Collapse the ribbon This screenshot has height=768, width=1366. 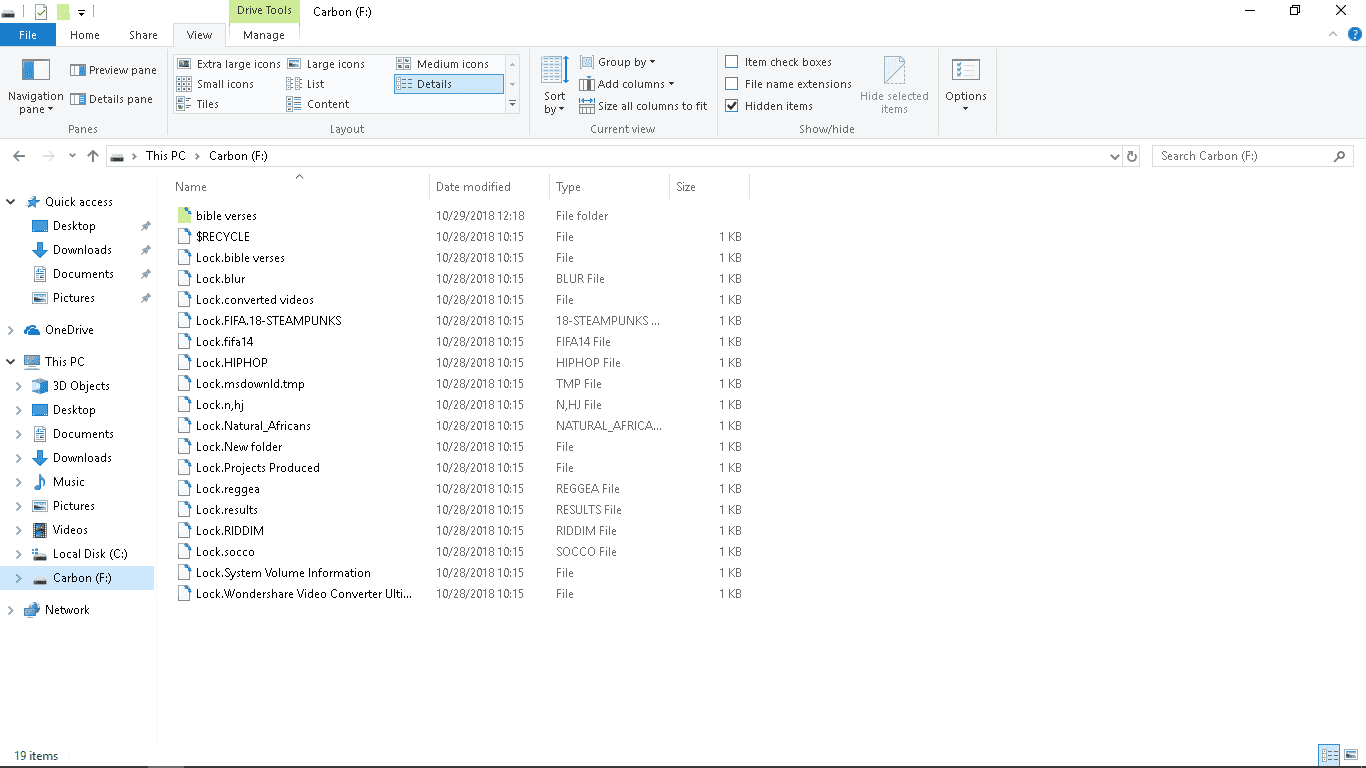click(1332, 34)
